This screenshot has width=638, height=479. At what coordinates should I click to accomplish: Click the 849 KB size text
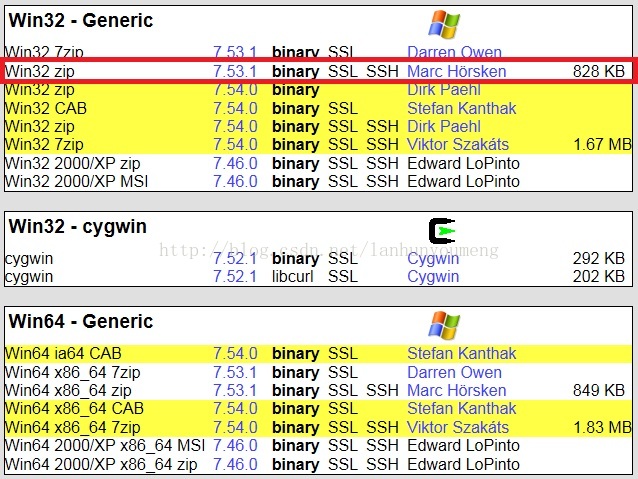pyautogui.click(x=599, y=390)
